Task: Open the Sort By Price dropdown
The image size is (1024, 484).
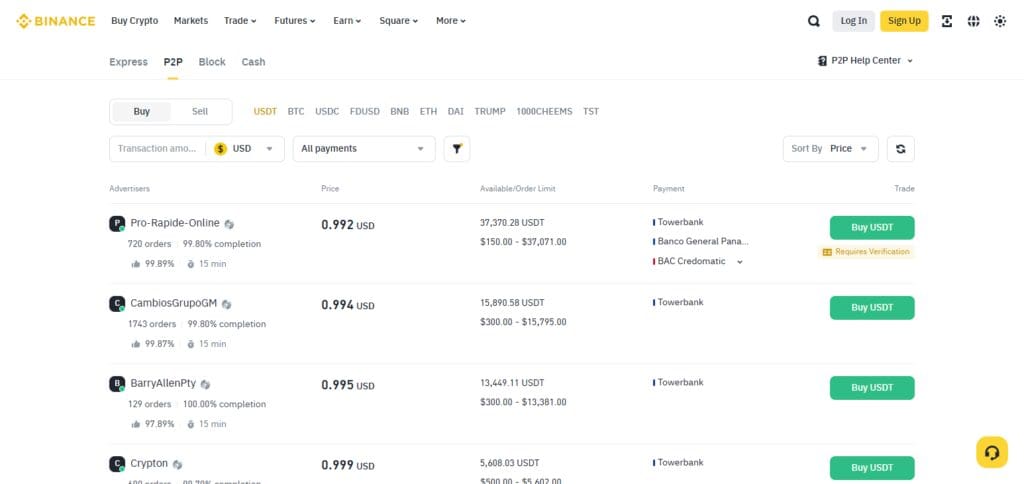Action: point(831,149)
